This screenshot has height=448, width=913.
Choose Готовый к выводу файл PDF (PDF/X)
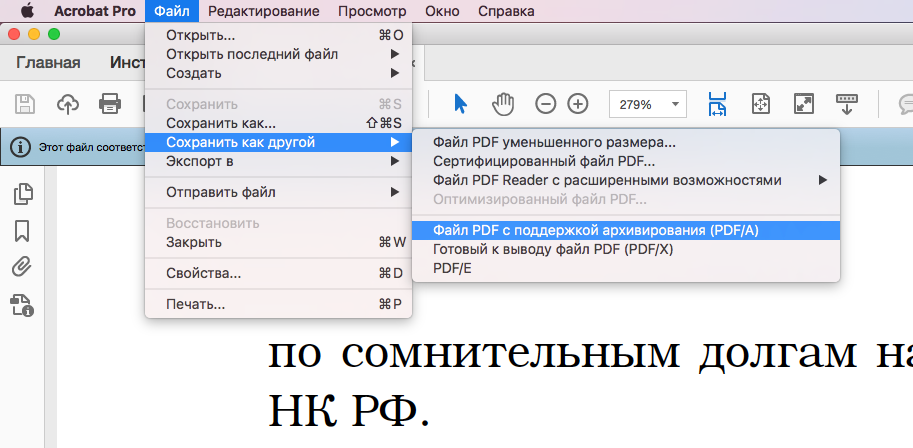point(626,249)
